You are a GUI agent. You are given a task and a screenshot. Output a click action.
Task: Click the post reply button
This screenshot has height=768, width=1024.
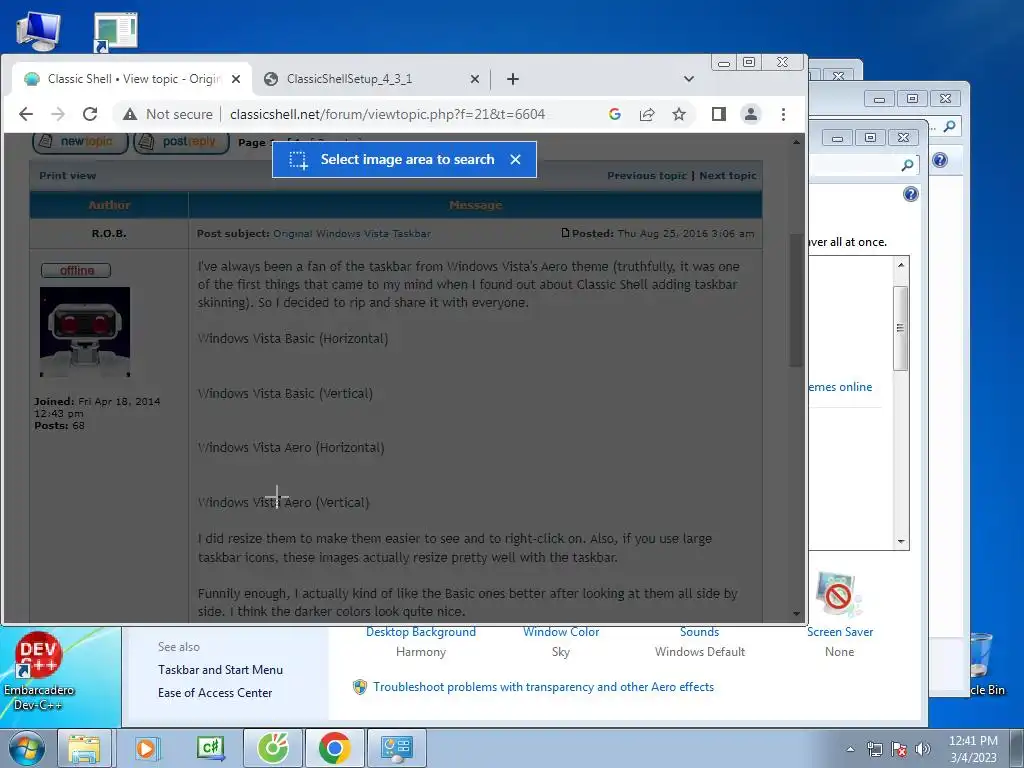182,142
